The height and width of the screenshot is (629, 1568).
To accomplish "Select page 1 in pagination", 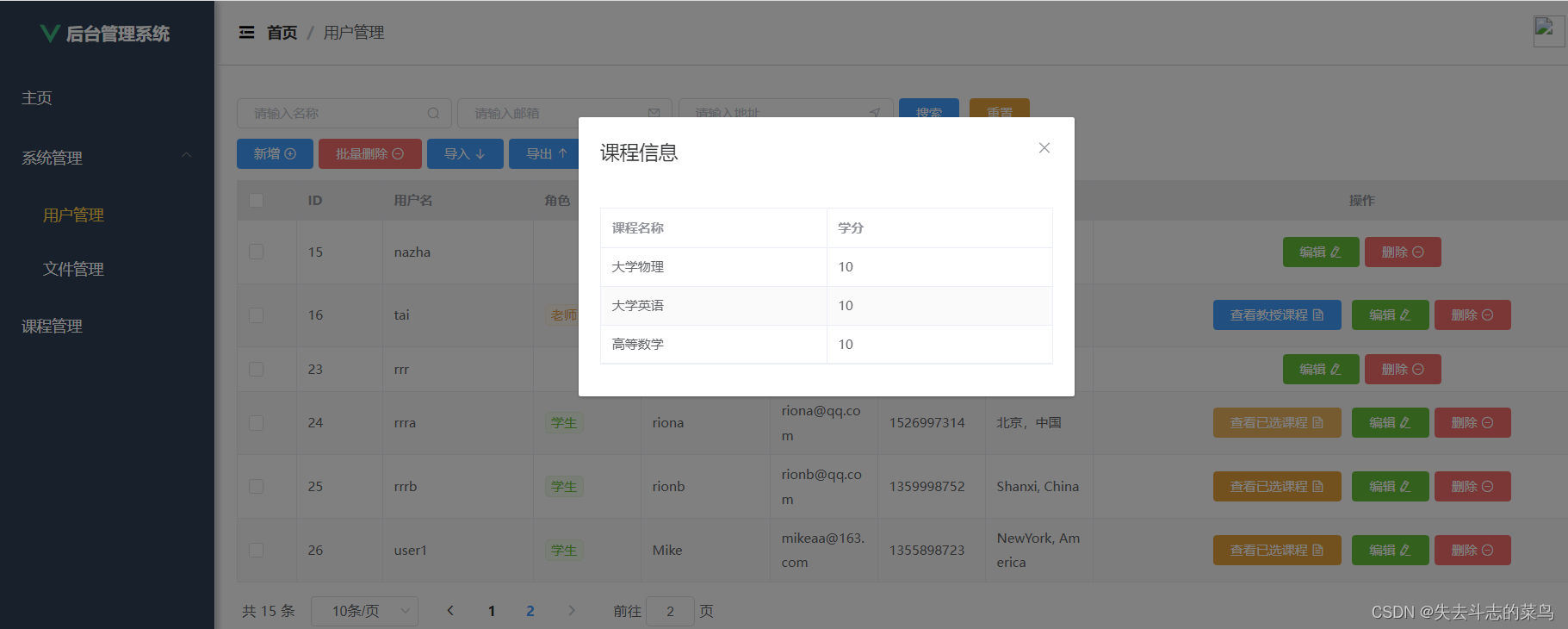I will pos(492,611).
